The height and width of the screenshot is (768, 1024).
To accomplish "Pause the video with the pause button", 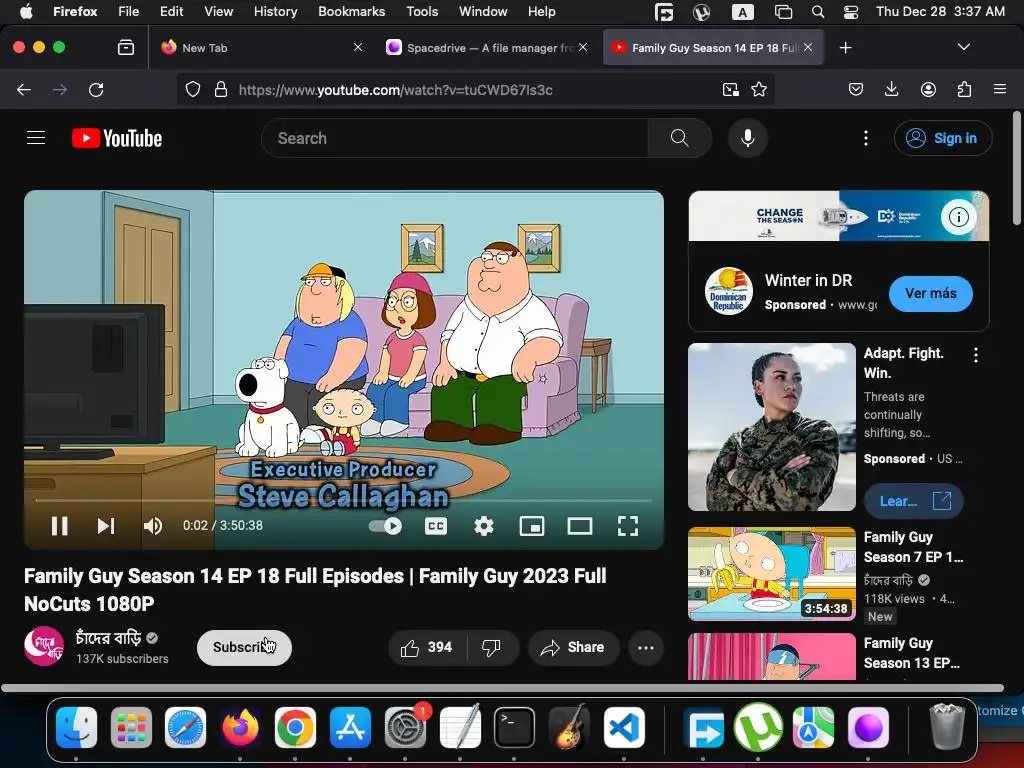I will 59,526.
